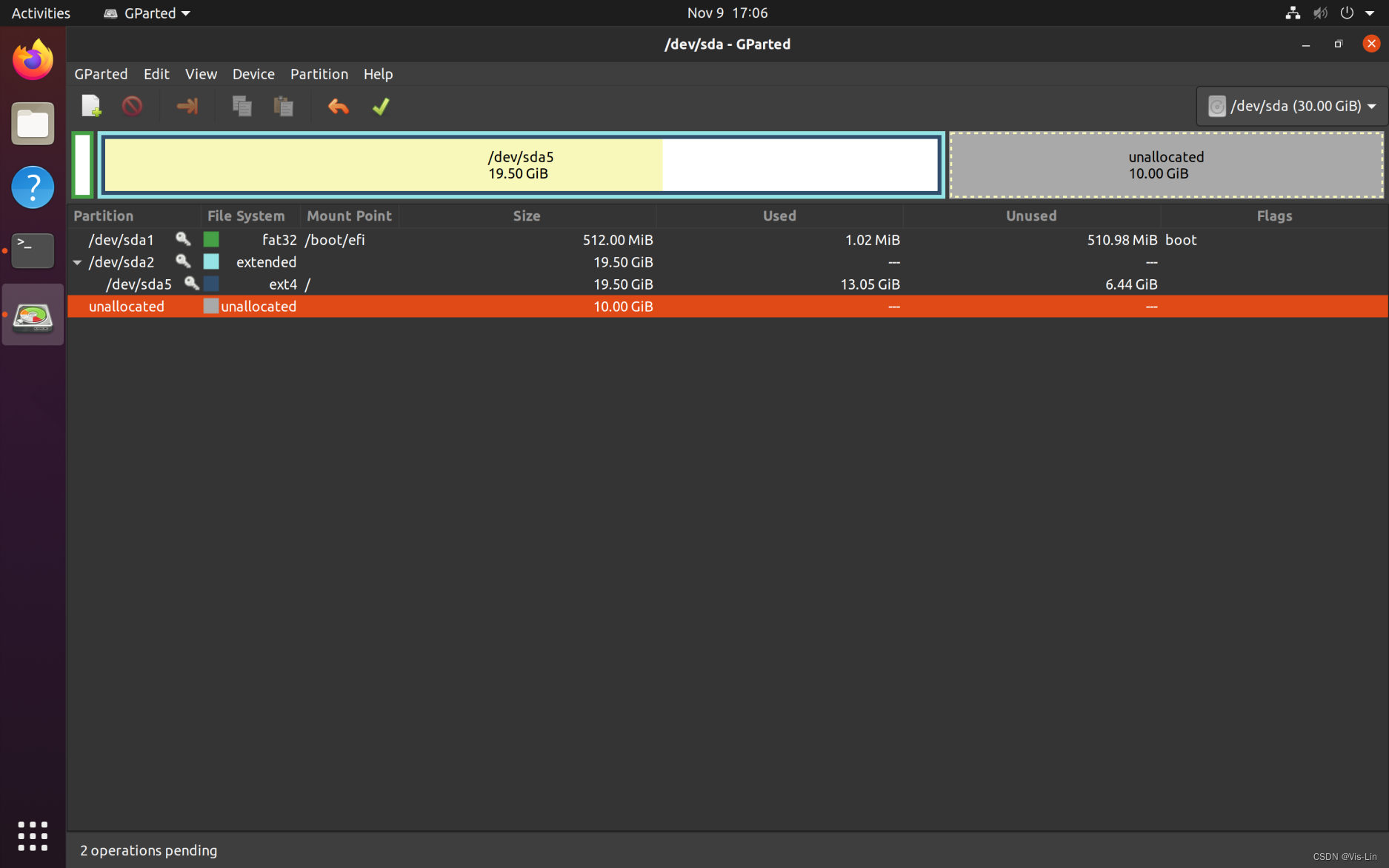Screen dimensions: 1389x868
Task: Click the copy partition toolbar icon
Action: (242, 106)
